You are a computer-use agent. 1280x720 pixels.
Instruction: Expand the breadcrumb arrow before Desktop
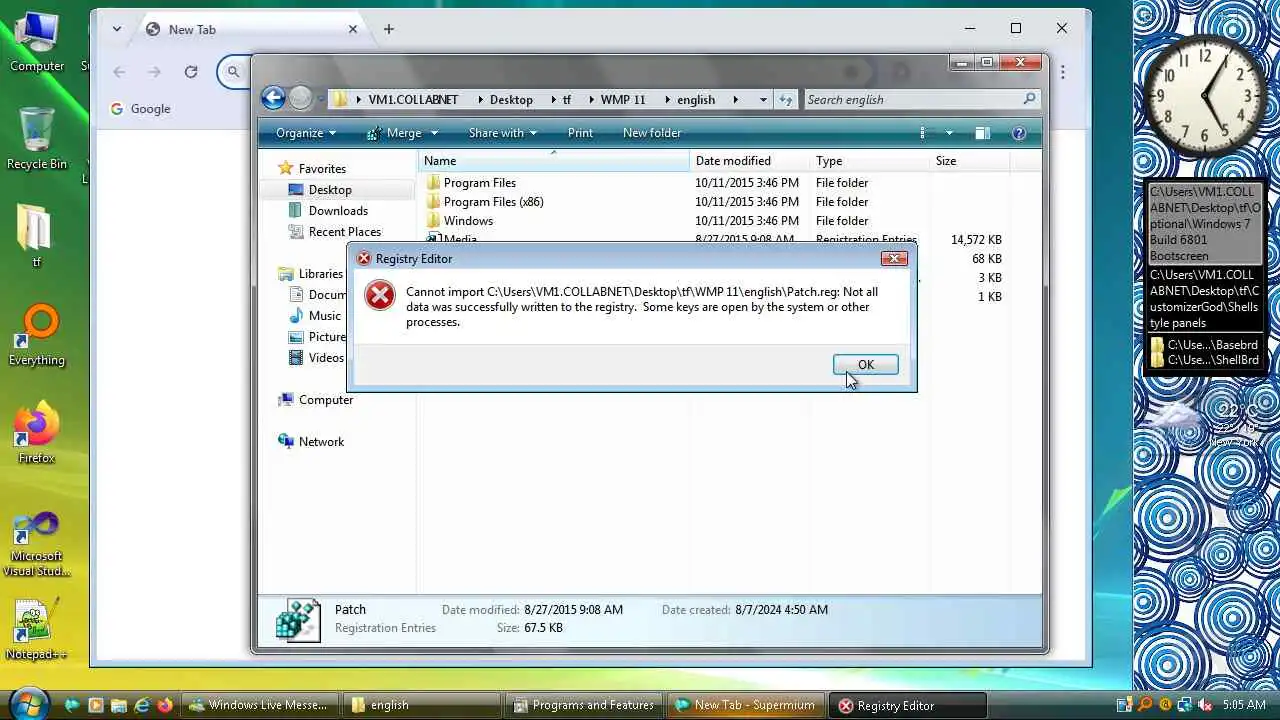click(x=479, y=99)
